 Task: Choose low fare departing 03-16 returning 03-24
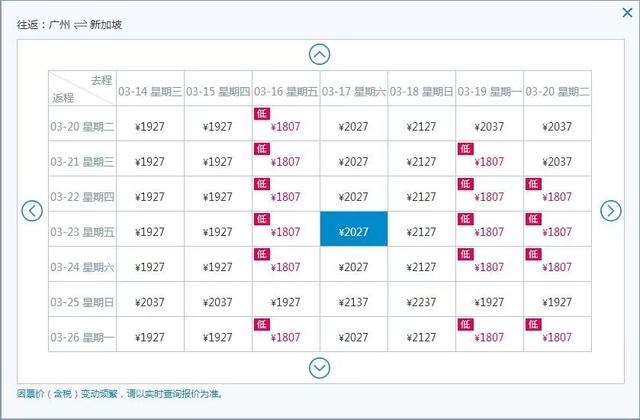286,264
